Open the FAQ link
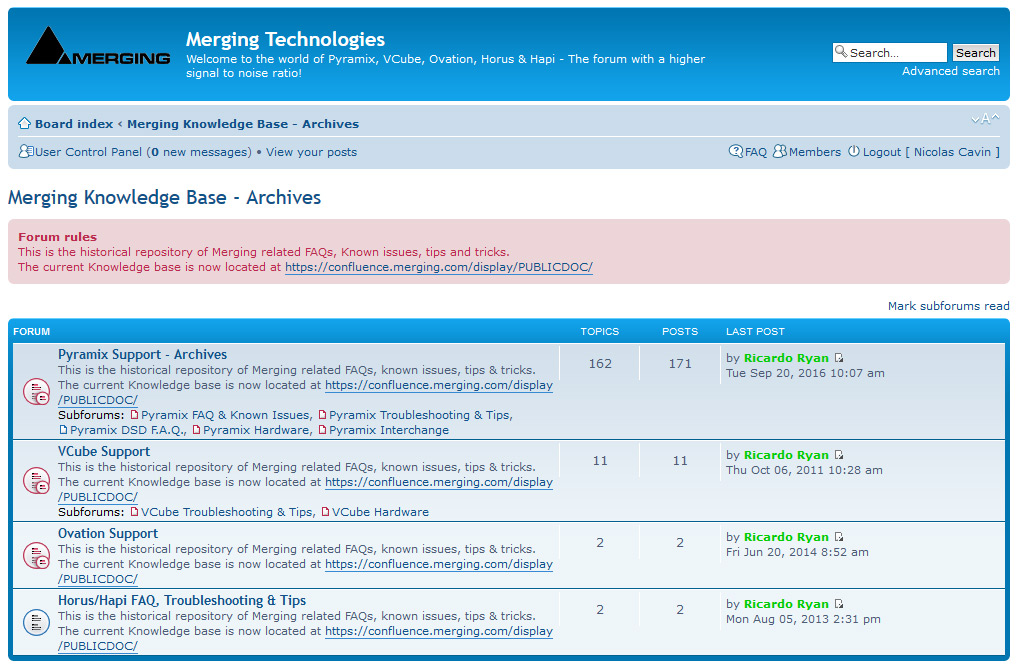The image size is (1022, 667). (755, 152)
